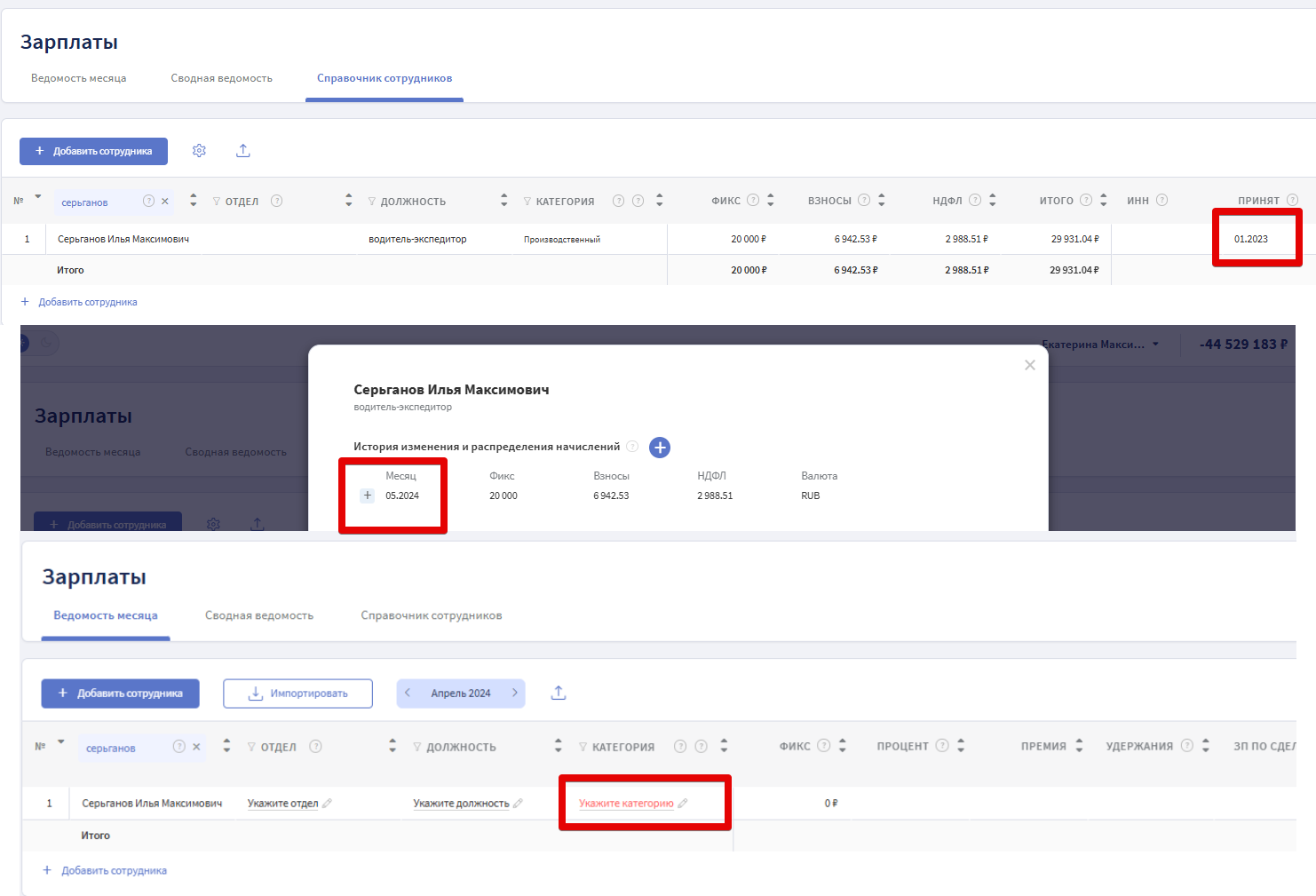Close the Серьганов Илья Максимович dialog
1316x896 pixels.
1030,365
